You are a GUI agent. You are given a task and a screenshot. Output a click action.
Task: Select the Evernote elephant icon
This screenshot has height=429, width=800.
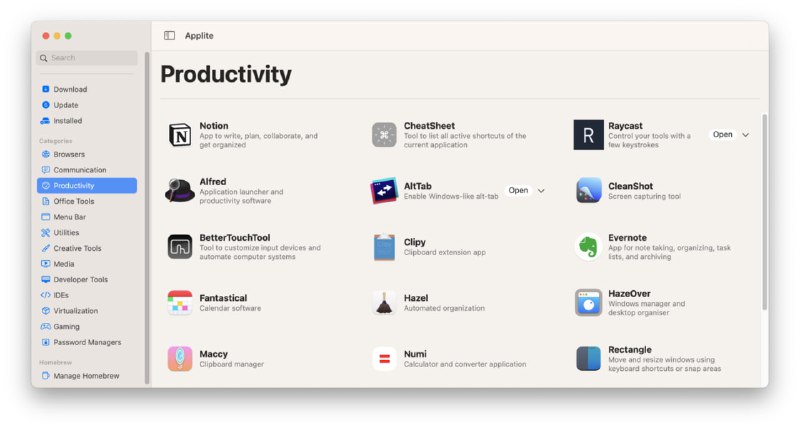[x=589, y=247]
